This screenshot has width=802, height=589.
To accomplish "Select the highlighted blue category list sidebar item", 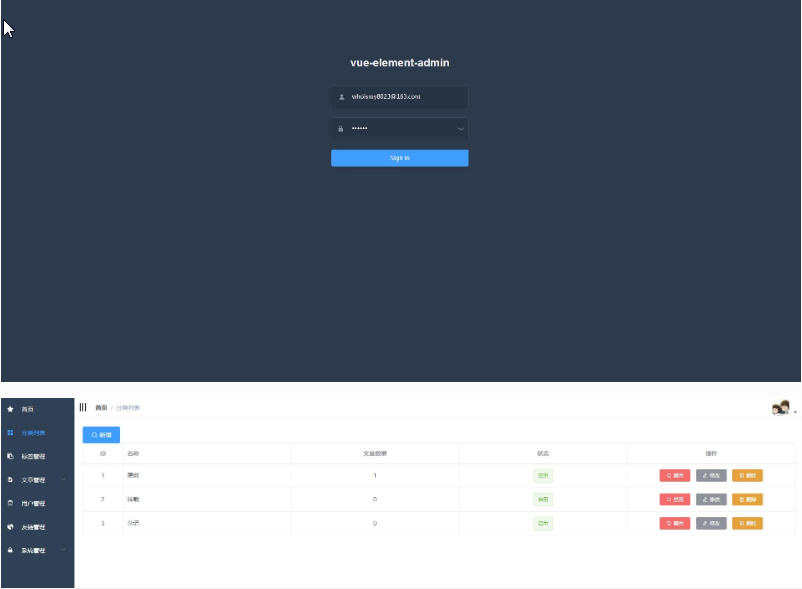I will pos(37,433).
